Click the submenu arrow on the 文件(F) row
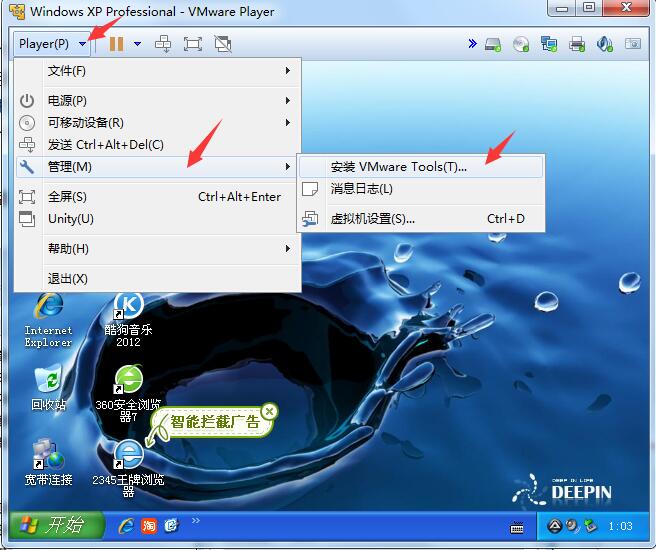Screen dimensions: 656x550 [287, 71]
